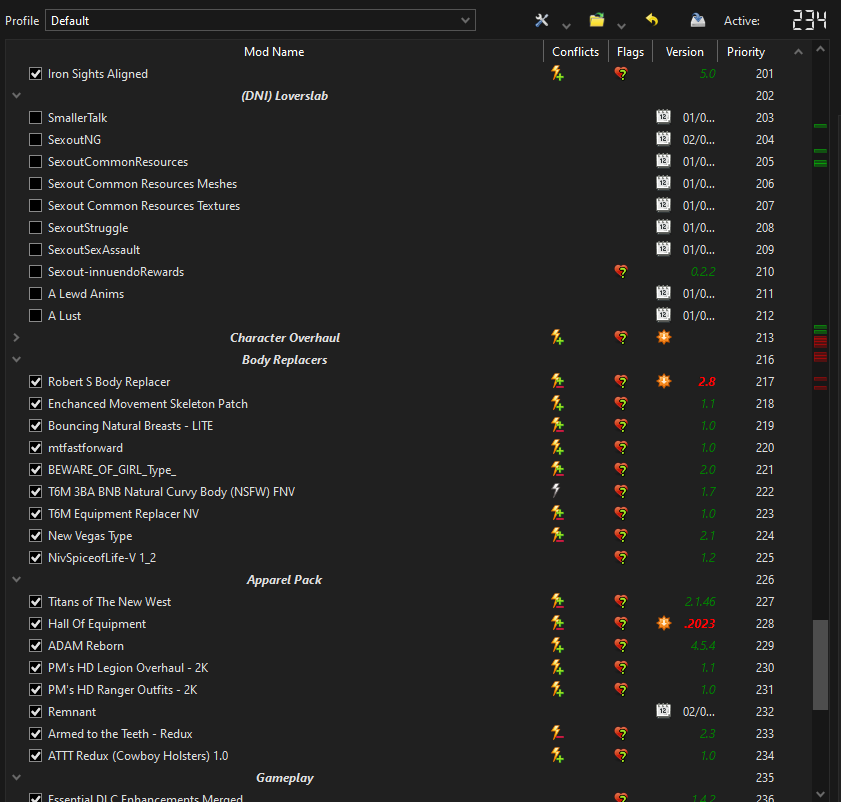This screenshot has height=802, width=841.
Task: Uncheck Robert S Body Replacer mod
Action: (x=35, y=381)
